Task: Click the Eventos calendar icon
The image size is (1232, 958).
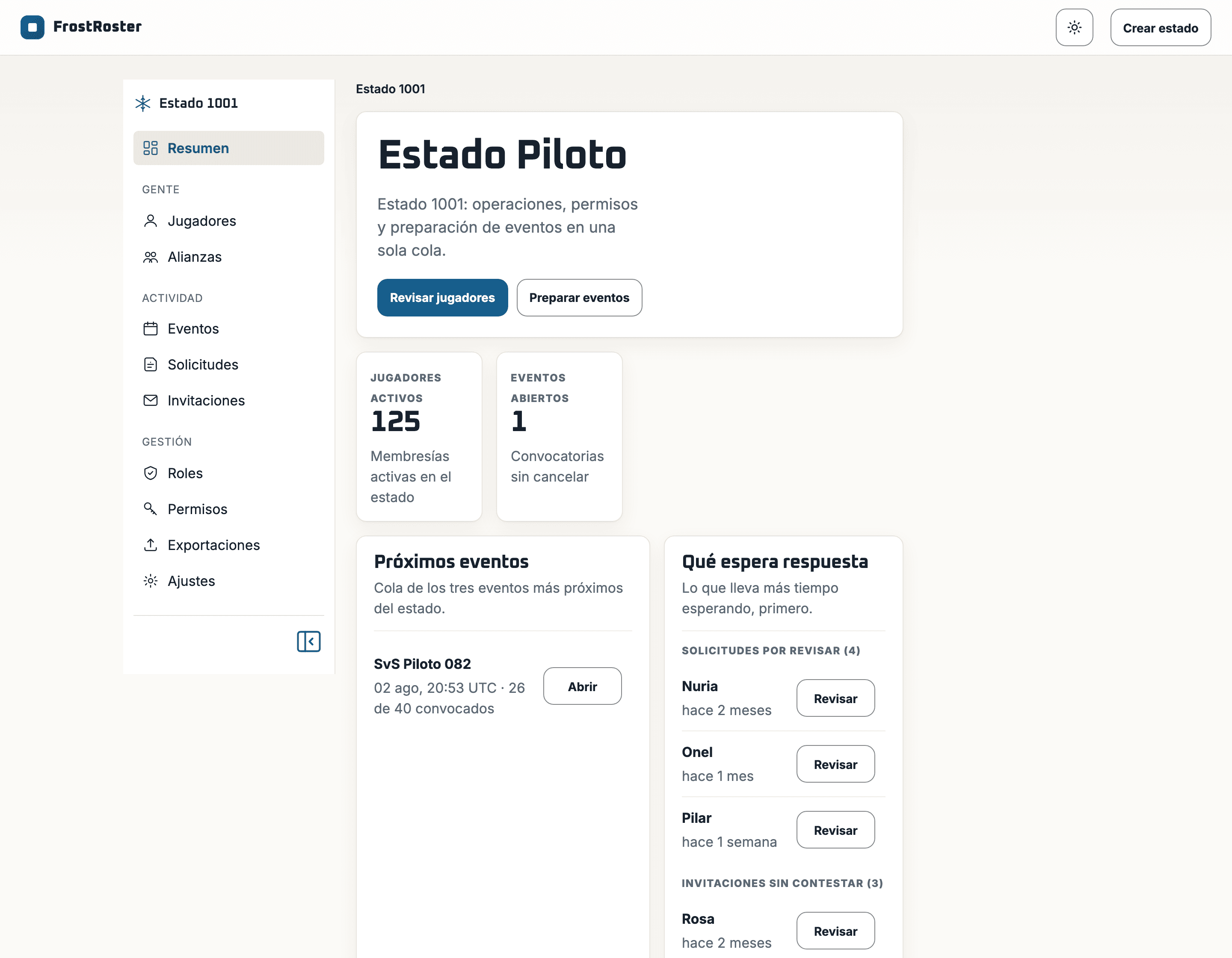Action: [x=150, y=329]
